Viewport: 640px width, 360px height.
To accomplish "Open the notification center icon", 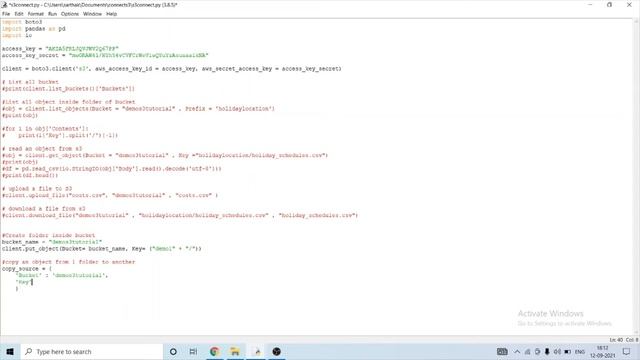I will coord(627,351).
